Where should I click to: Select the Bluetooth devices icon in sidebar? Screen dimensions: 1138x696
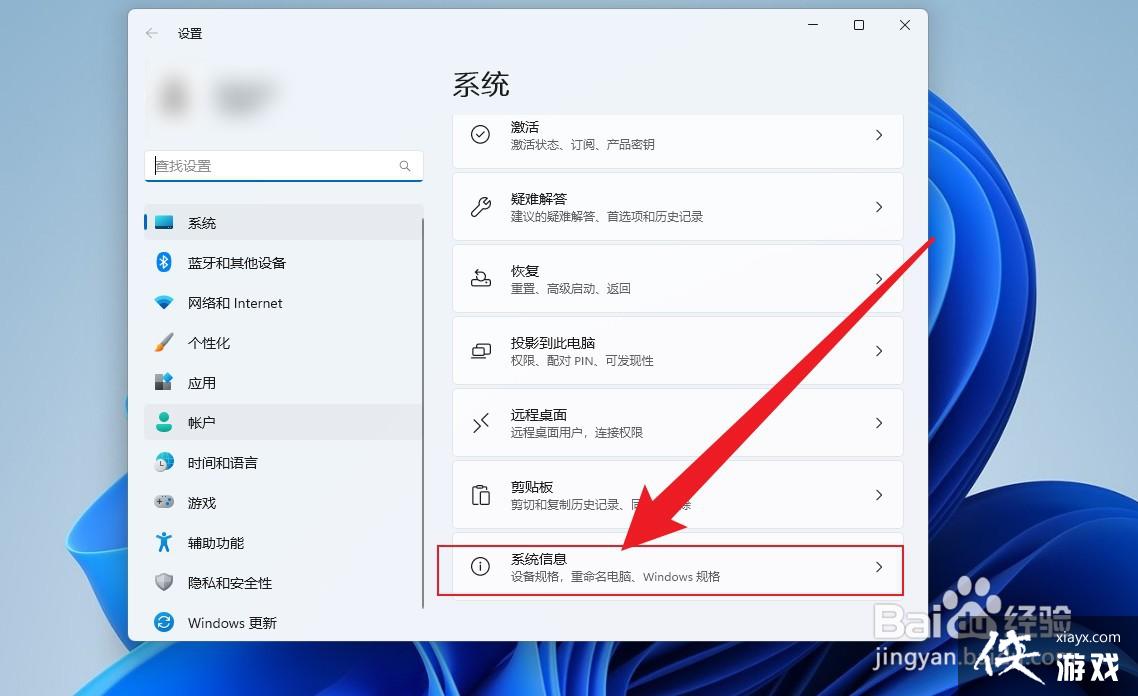tap(163, 262)
